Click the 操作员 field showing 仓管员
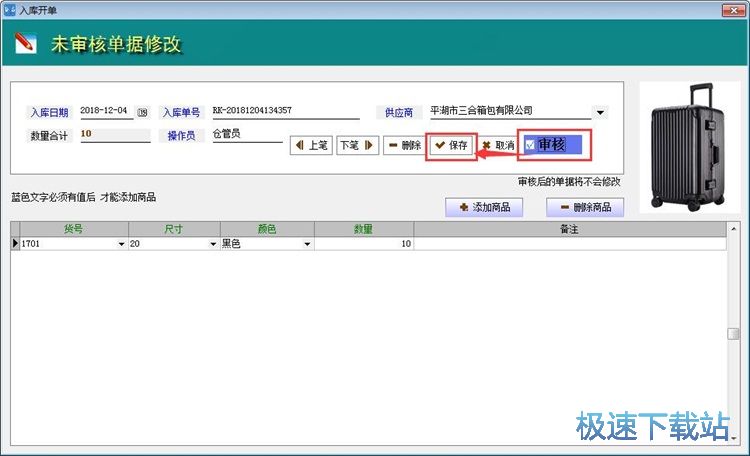The image size is (750, 456). [247, 134]
